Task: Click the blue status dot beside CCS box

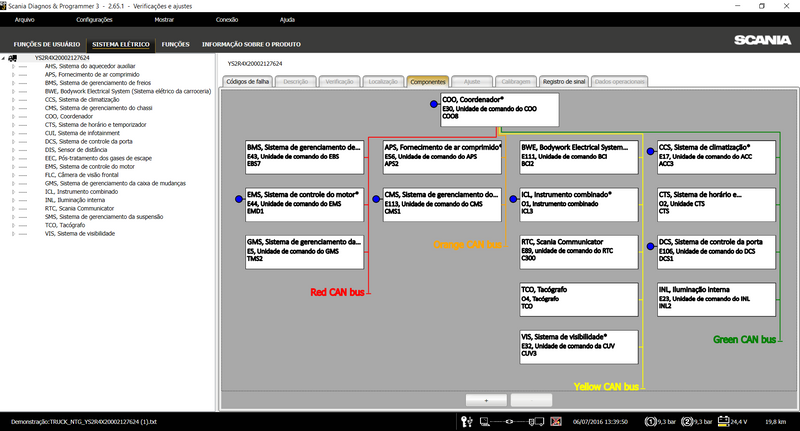Action: pyautogui.click(x=651, y=151)
